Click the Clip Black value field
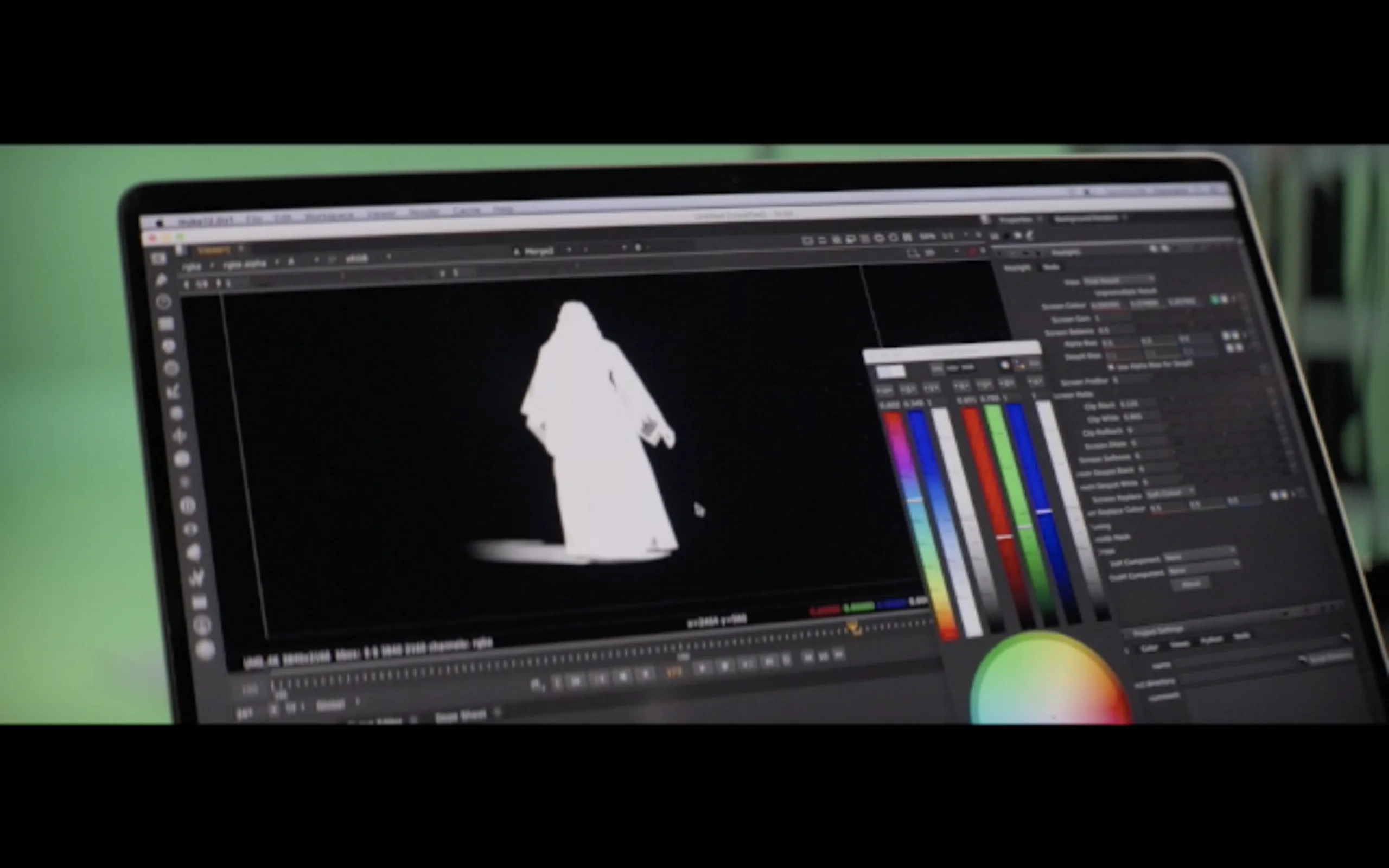Image resolution: width=1389 pixels, height=868 pixels. [1137, 404]
